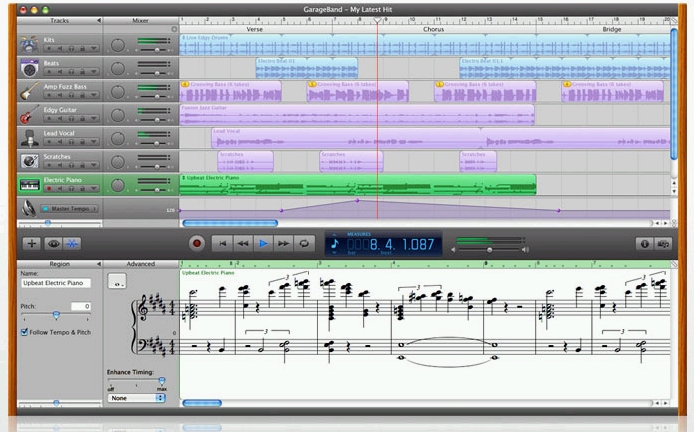
Task: Go to the beginning of the song
Action: 222,243
